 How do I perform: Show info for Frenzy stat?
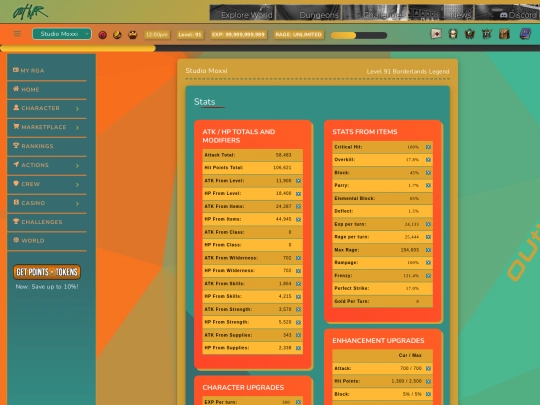click(x=428, y=276)
